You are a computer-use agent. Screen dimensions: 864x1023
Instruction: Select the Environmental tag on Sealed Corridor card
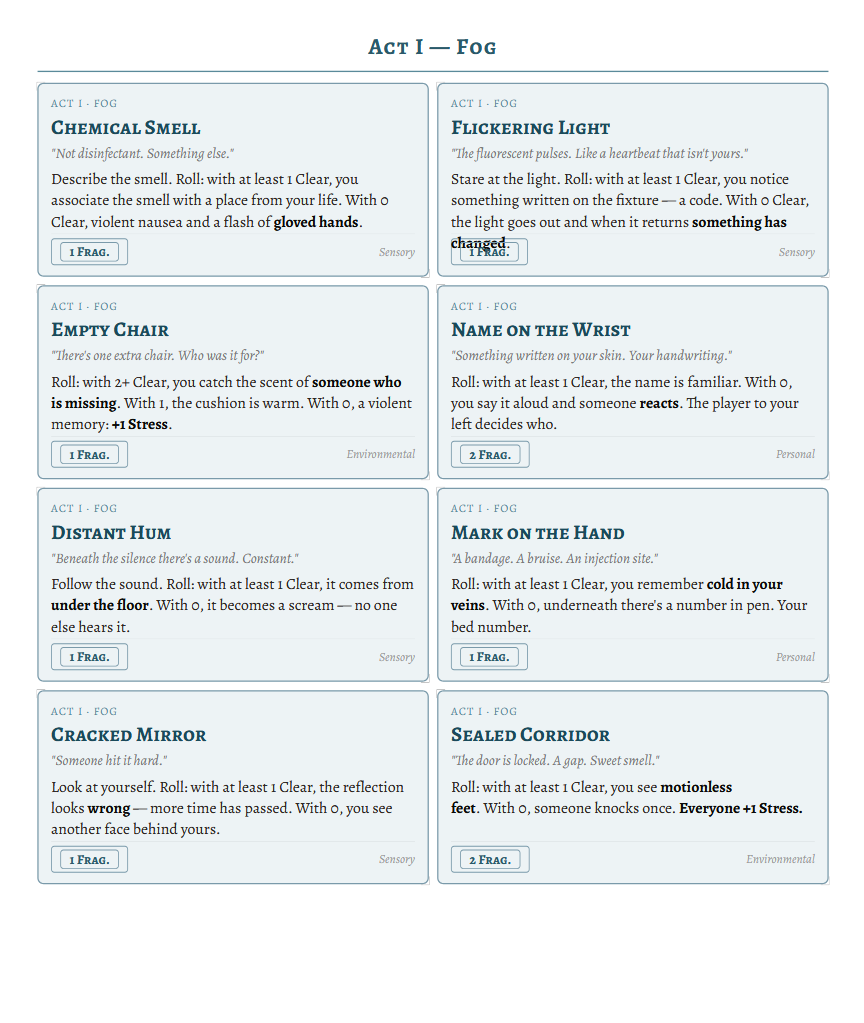tap(780, 859)
